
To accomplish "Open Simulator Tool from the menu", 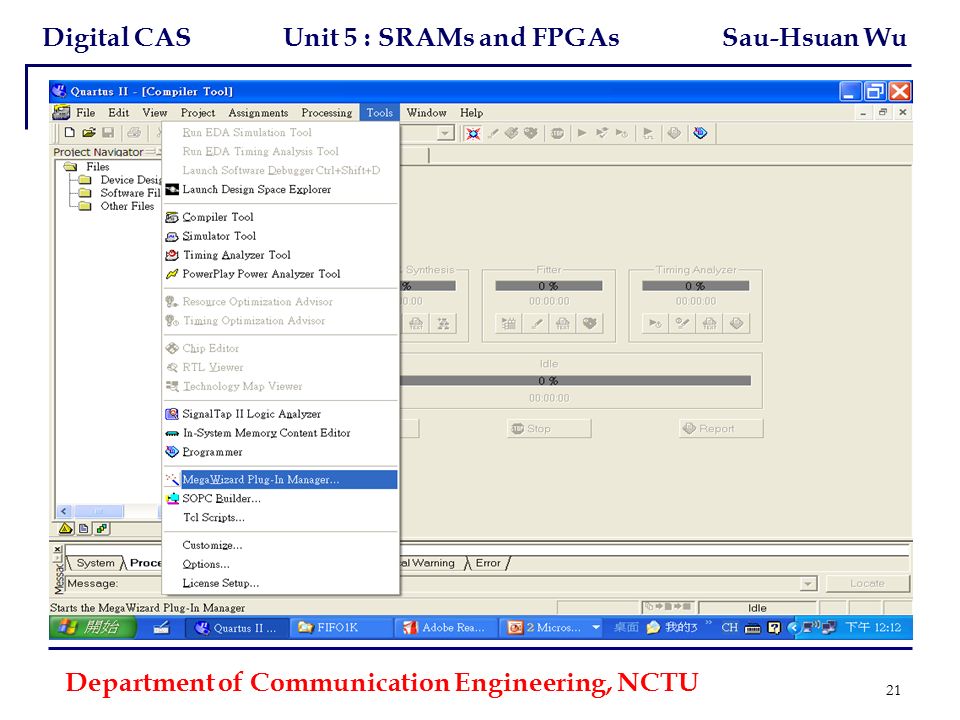I will point(281,236).
